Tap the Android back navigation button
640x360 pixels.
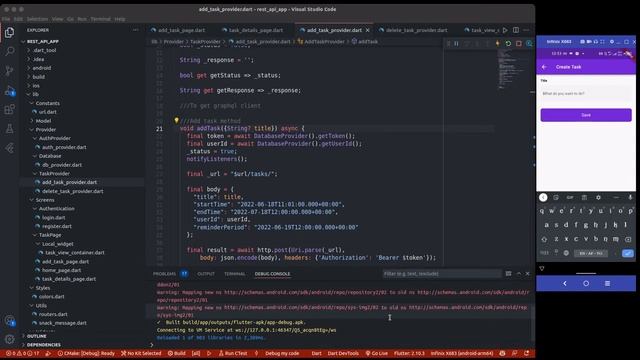point(565,283)
